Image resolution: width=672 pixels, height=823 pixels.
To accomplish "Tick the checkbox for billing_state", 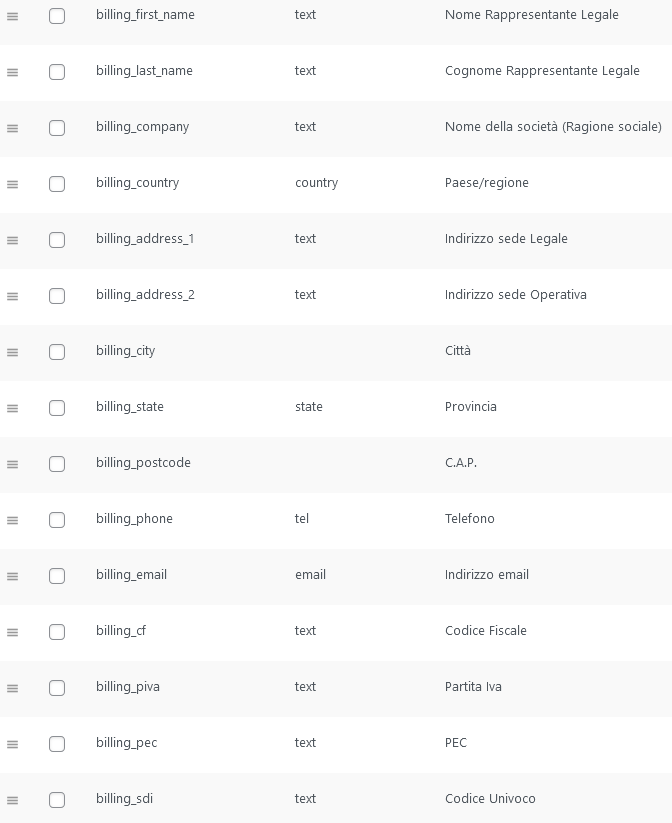I will (x=57, y=408).
